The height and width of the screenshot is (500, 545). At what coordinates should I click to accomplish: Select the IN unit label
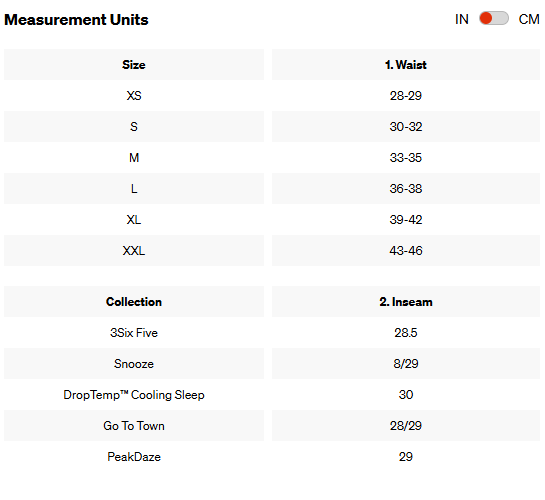tap(462, 19)
